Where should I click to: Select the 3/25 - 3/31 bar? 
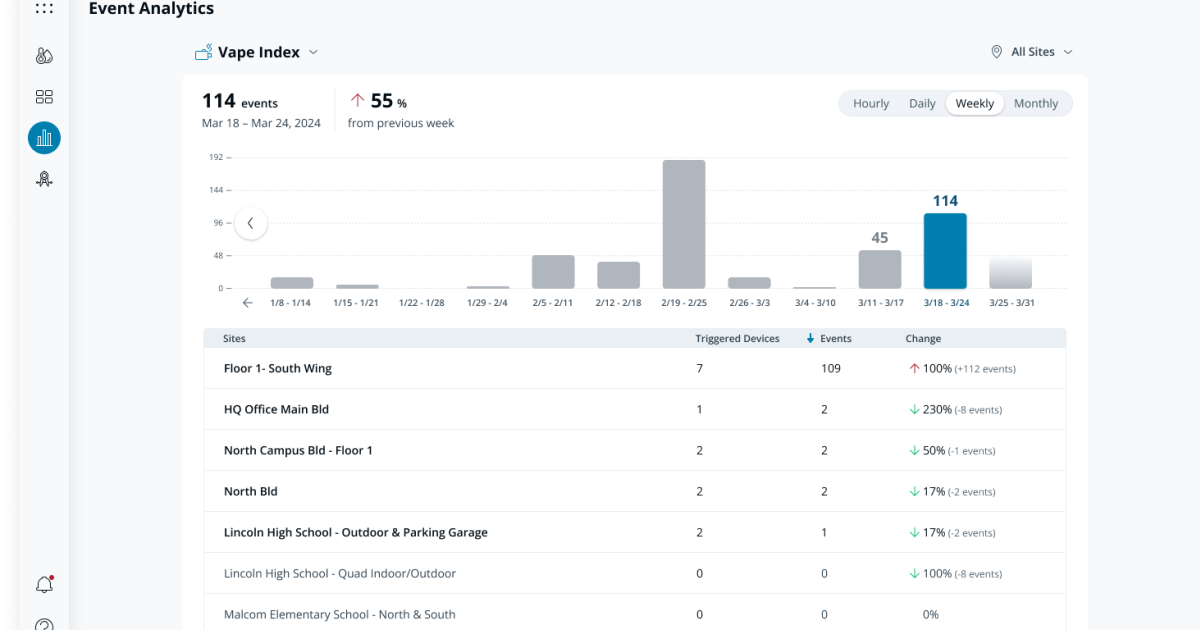(x=1010, y=273)
